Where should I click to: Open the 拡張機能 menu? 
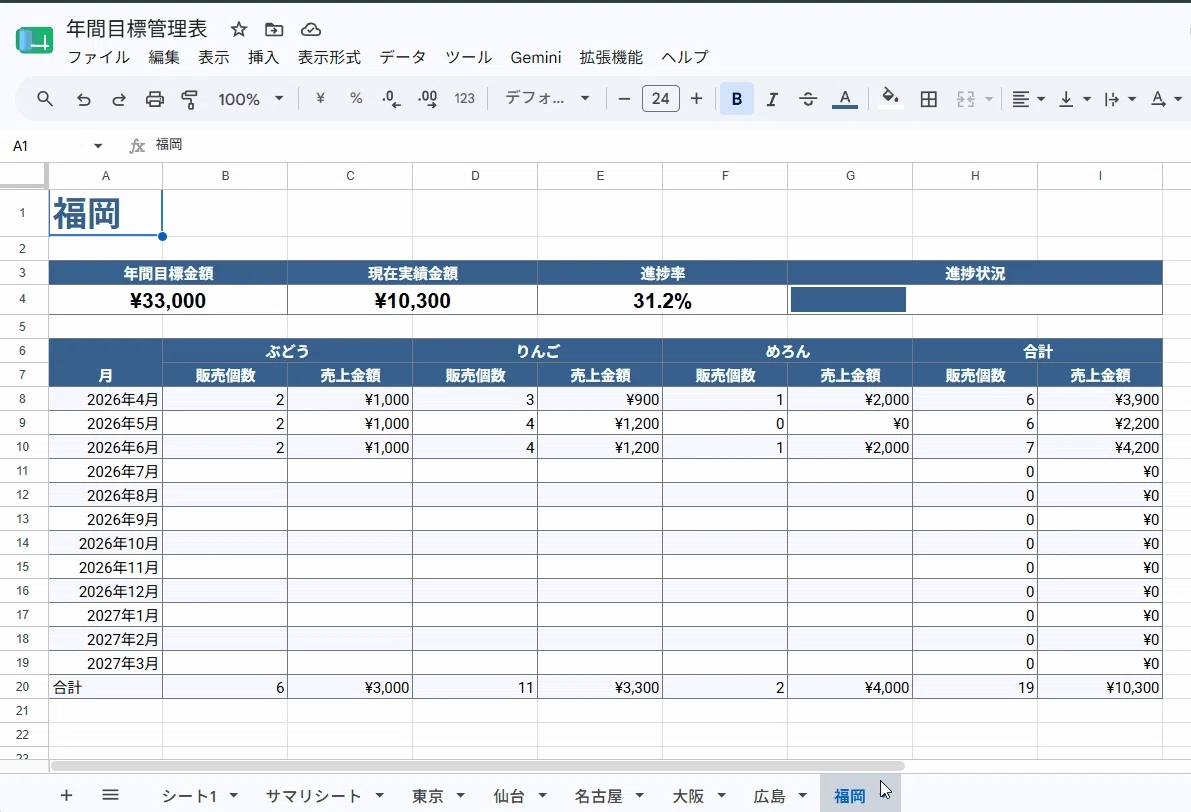611,58
